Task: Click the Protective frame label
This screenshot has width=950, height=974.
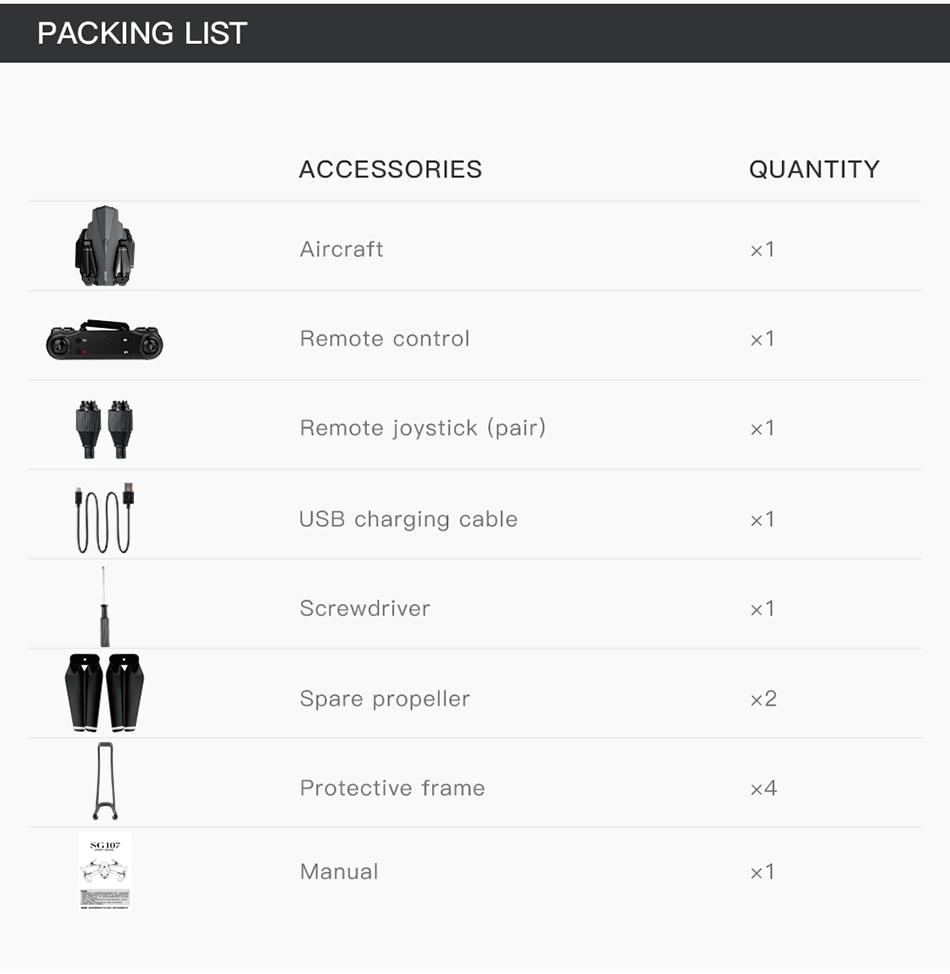Action: point(392,788)
